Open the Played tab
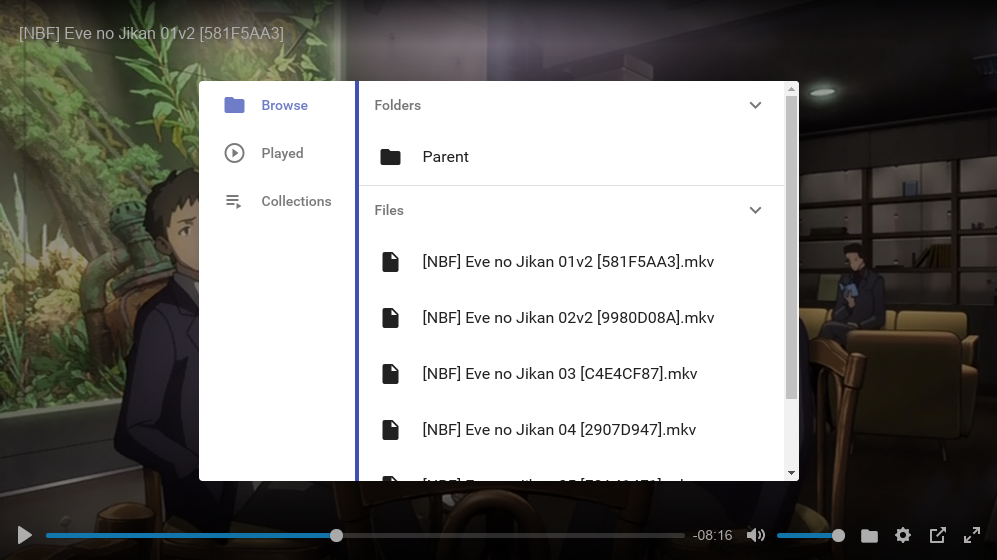This screenshot has height=560, width=997. [x=277, y=153]
